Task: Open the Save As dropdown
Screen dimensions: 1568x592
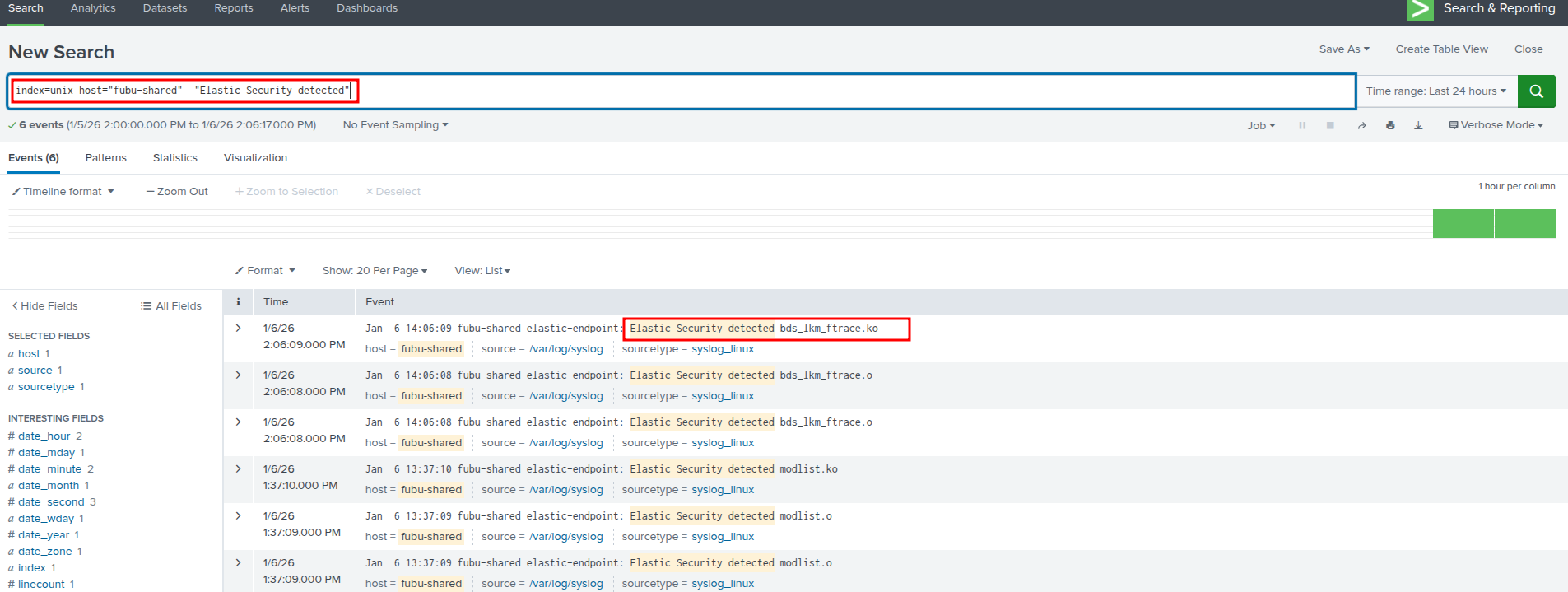Action: pos(1343,49)
